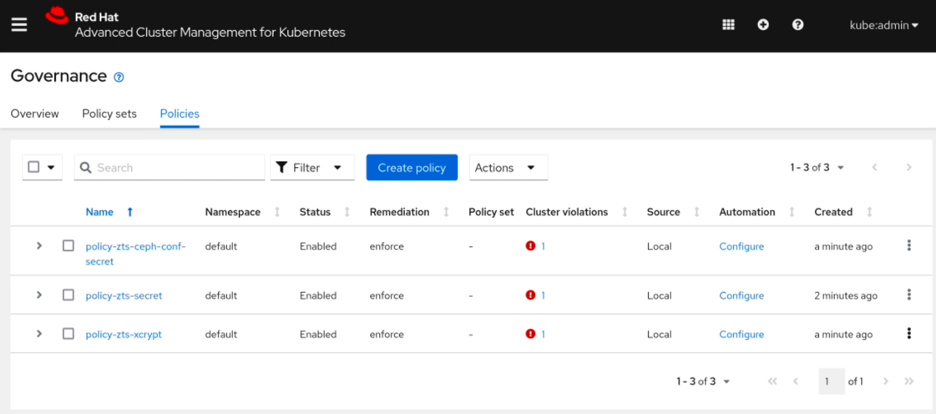The height and width of the screenshot is (414, 936).
Task: Switch to the Policy sets tab
Action: tap(109, 114)
